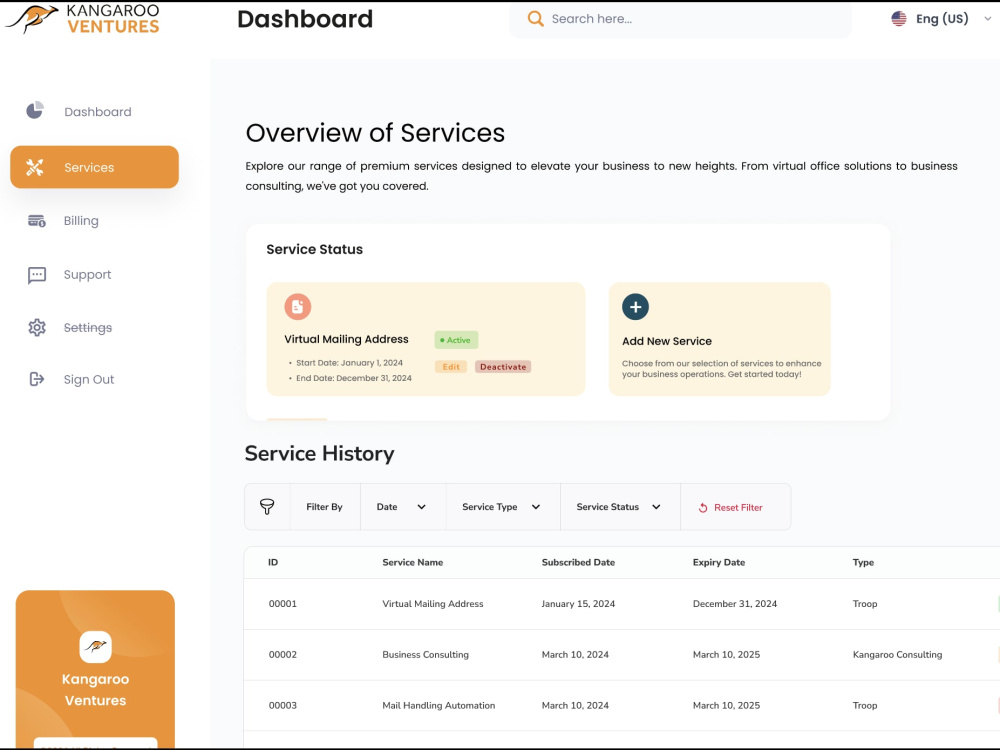Select the Services menu item
Image resolution: width=1000 pixels, height=750 pixels.
pos(94,167)
